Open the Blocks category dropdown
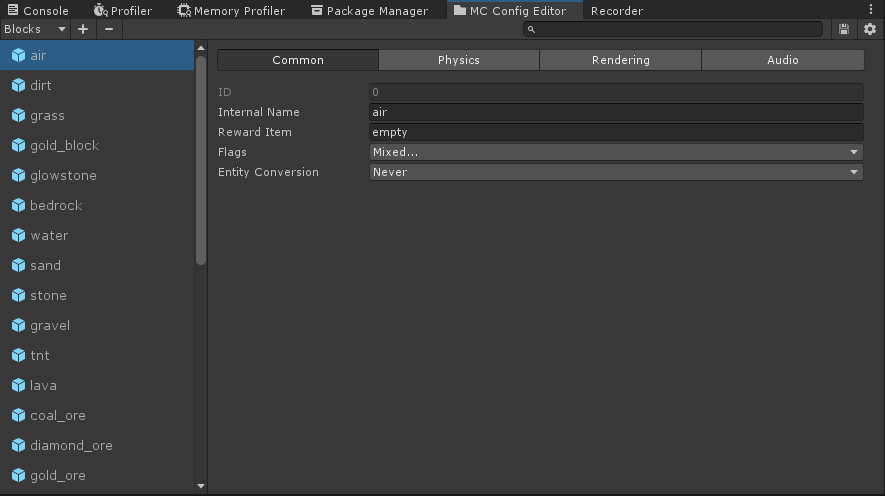 [35, 29]
